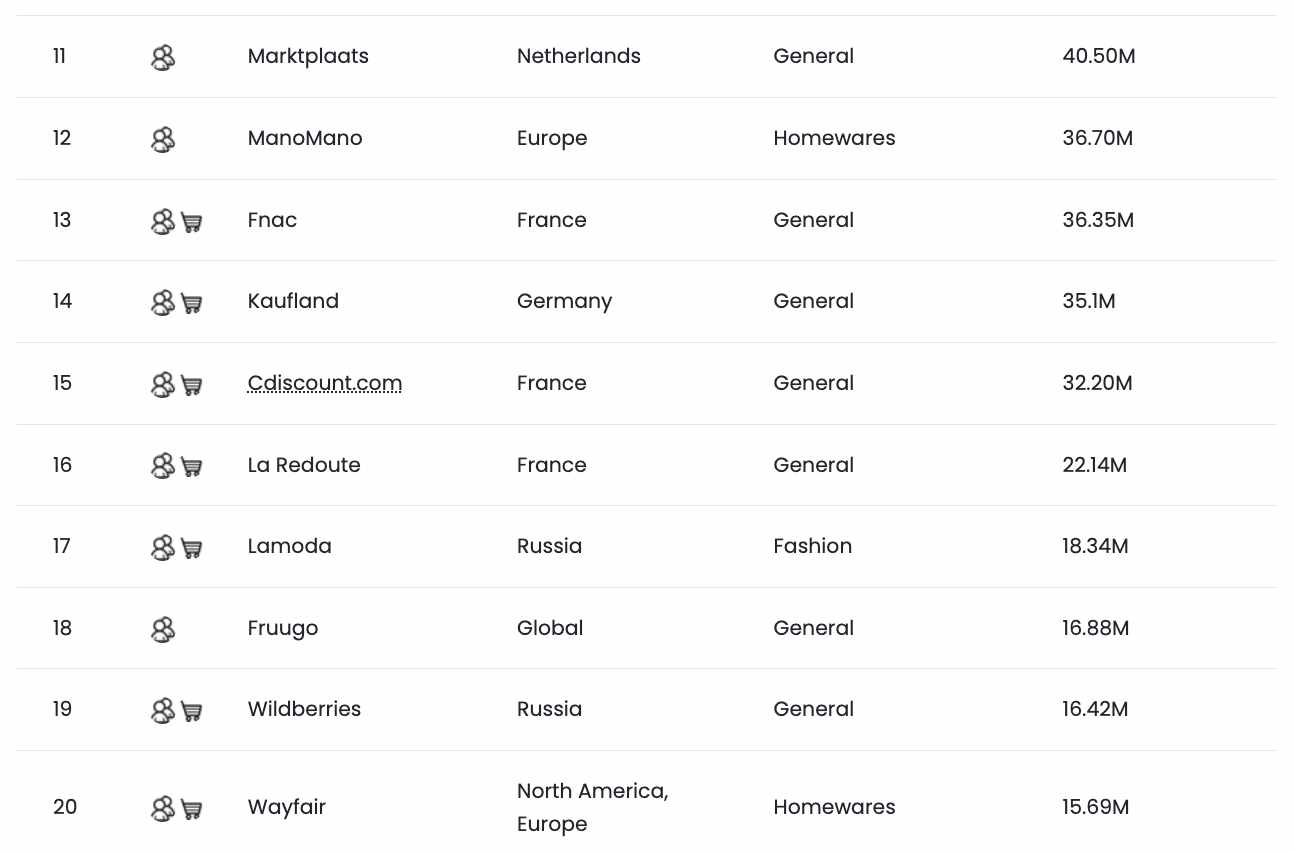Click the Wayfair name in row 20

(x=287, y=807)
